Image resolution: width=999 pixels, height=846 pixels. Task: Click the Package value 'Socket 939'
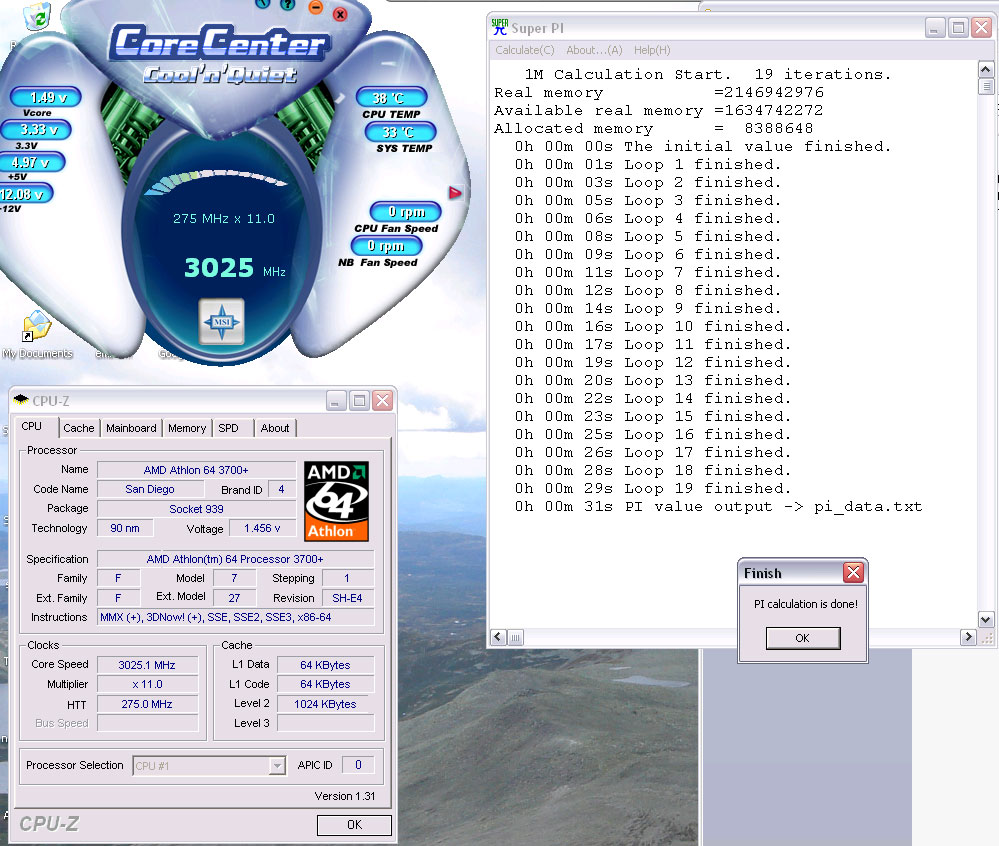[196, 509]
